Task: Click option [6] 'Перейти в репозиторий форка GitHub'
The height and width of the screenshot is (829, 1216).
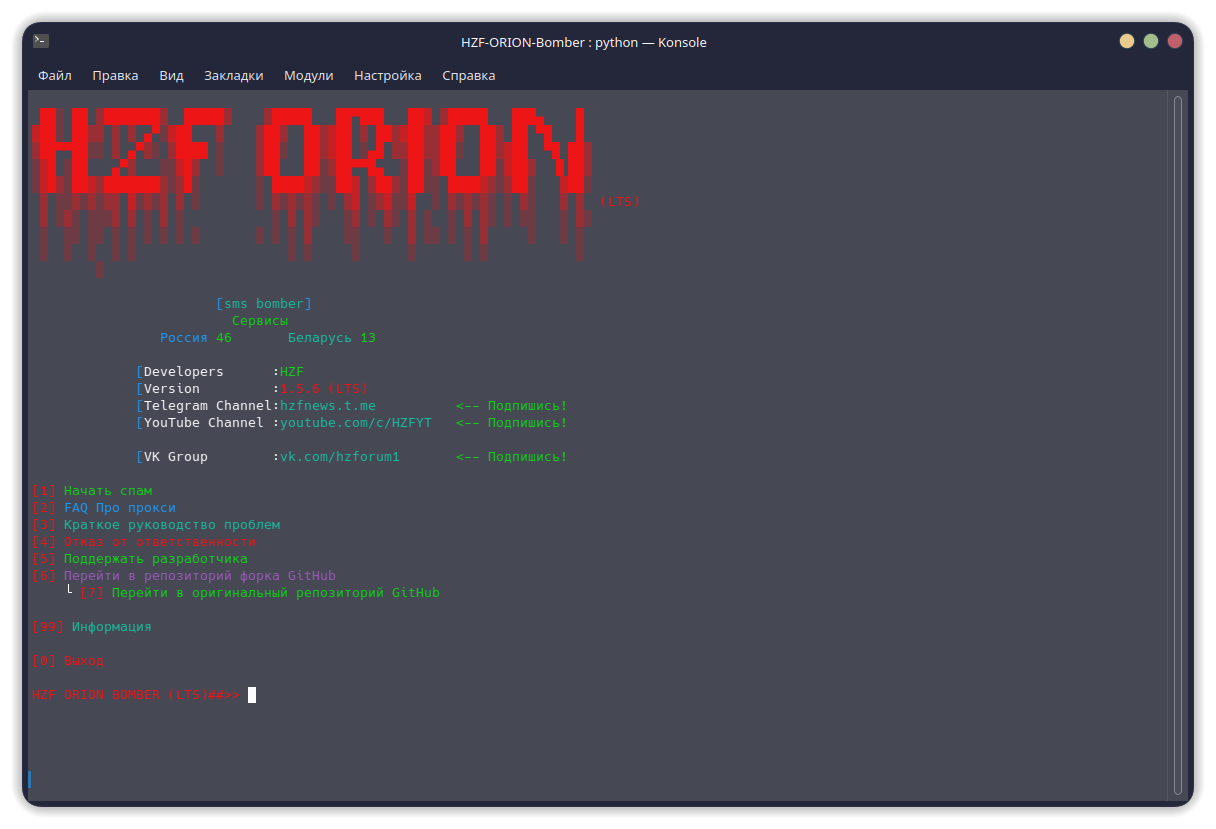Action: tap(184, 575)
